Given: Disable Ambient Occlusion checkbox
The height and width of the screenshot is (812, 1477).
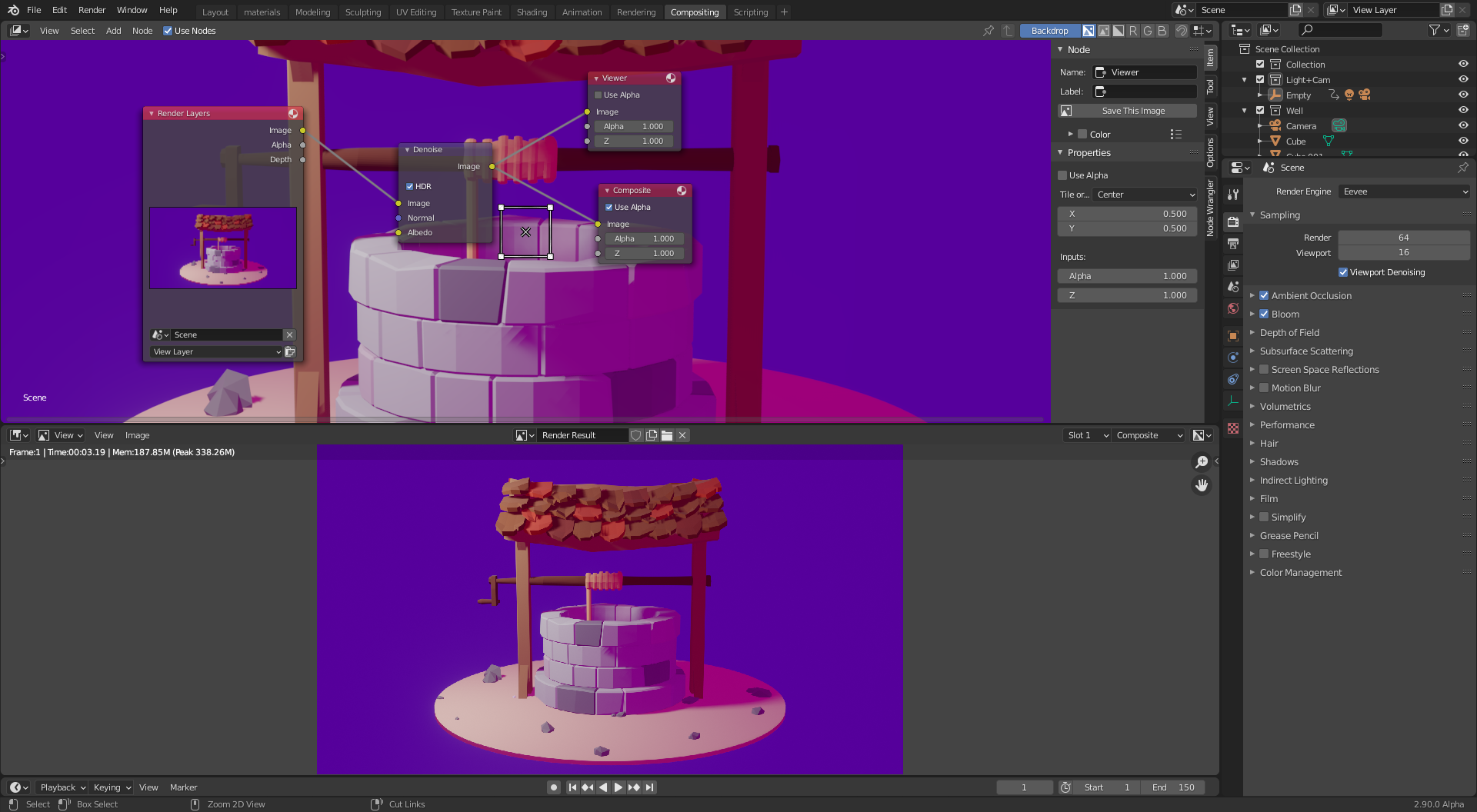Looking at the screenshot, I should point(1264,295).
